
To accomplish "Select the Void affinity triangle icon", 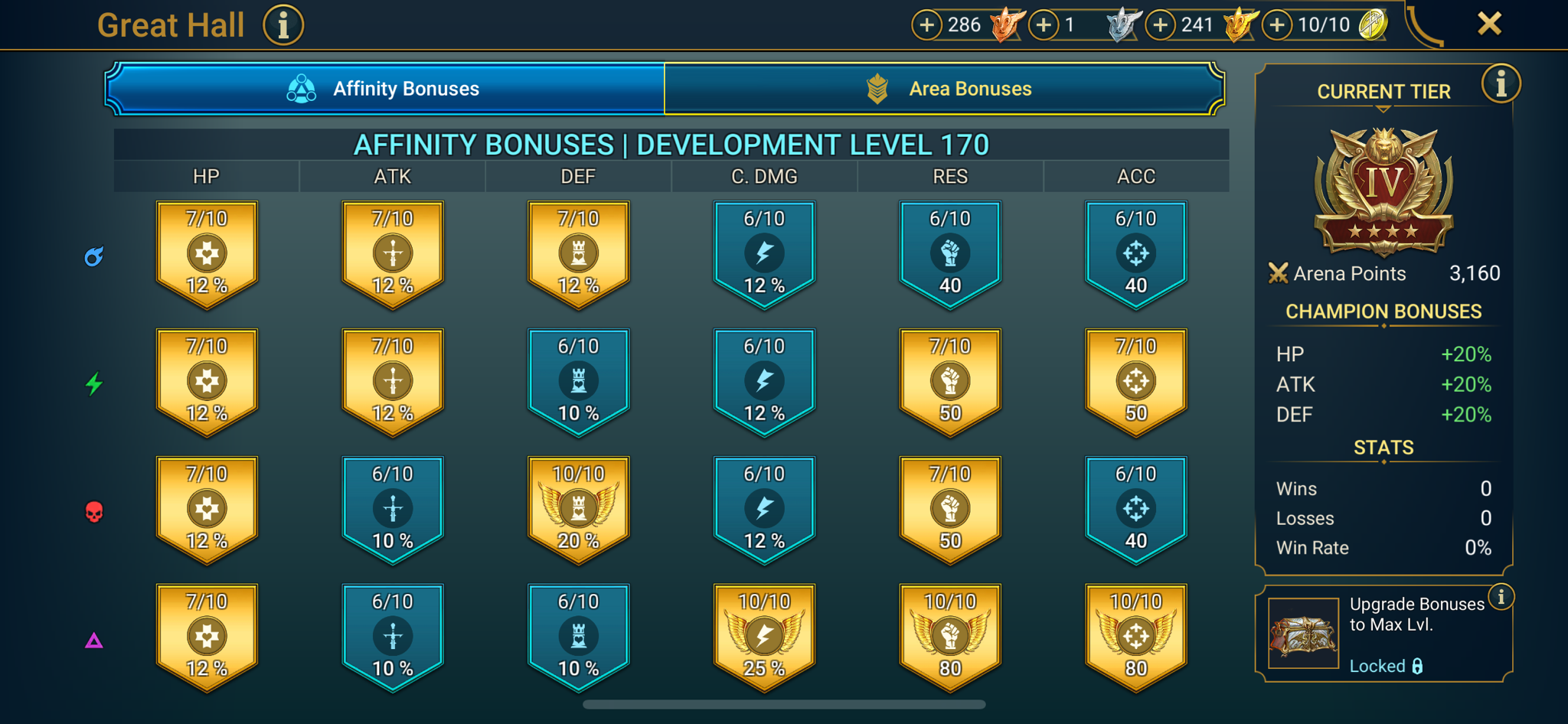I will [x=94, y=641].
